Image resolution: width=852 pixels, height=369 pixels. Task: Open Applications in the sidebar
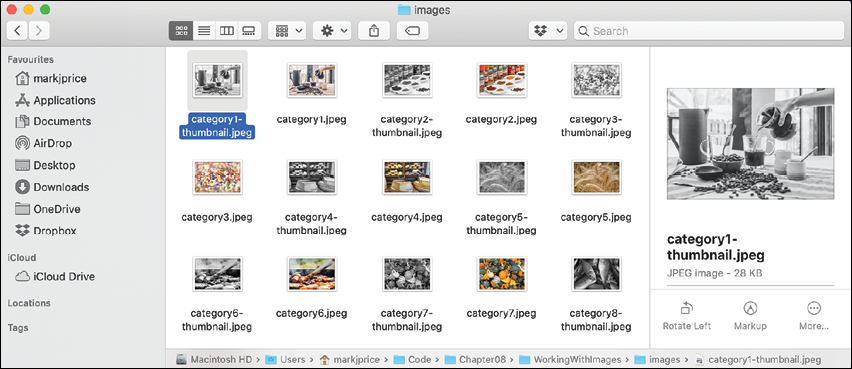coord(55,100)
